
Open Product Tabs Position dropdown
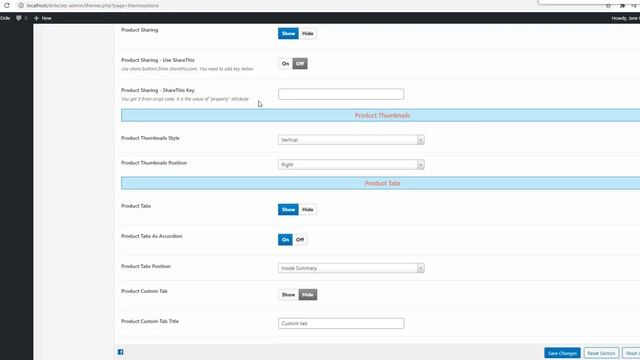351,268
